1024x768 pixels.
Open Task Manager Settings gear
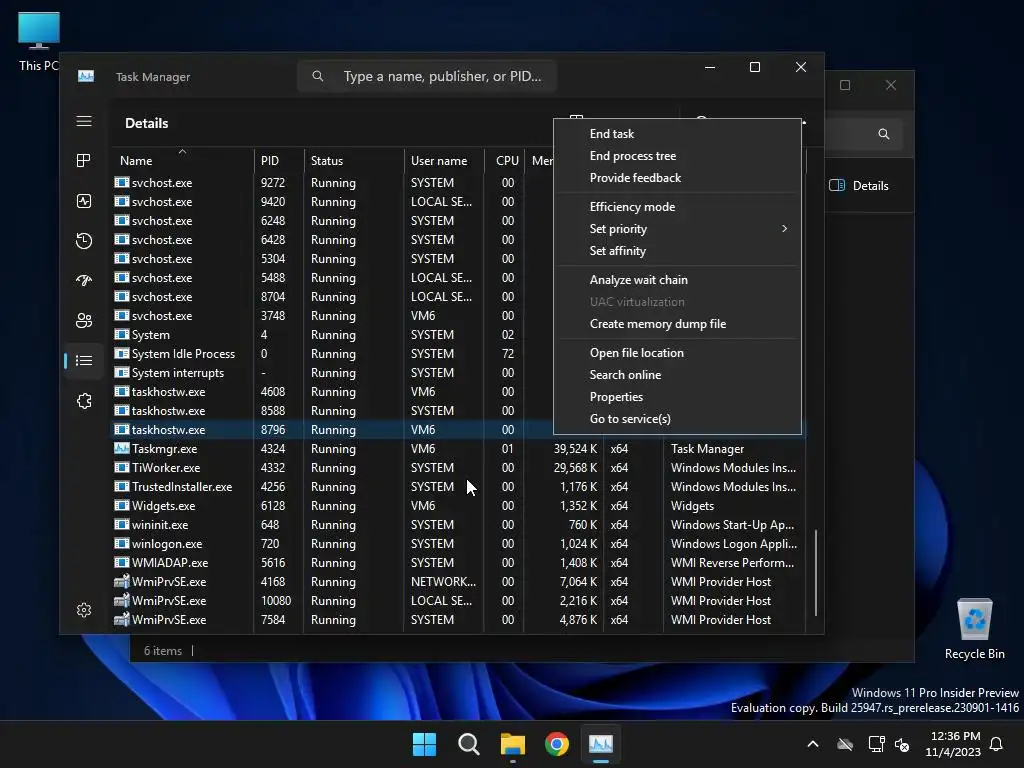(x=84, y=610)
